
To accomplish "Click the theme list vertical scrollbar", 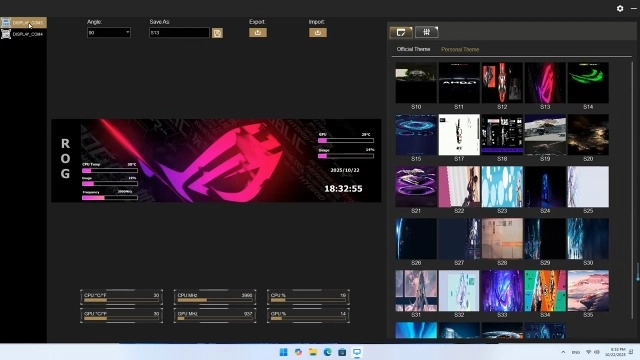I will pyautogui.click(x=633, y=190).
